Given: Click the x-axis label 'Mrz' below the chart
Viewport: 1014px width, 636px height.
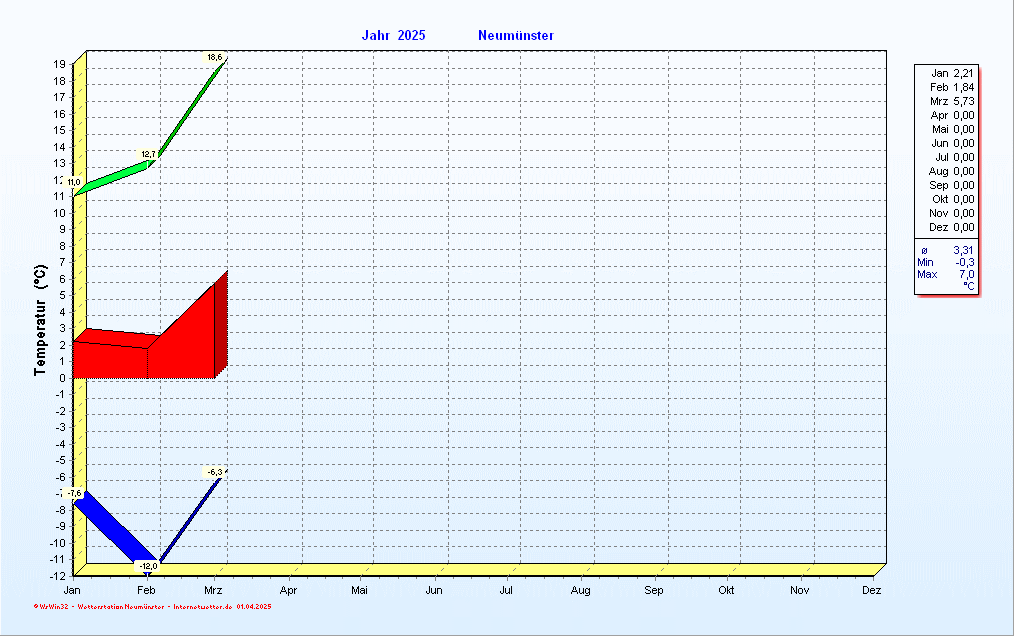Looking at the screenshot, I should pos(213,590).
